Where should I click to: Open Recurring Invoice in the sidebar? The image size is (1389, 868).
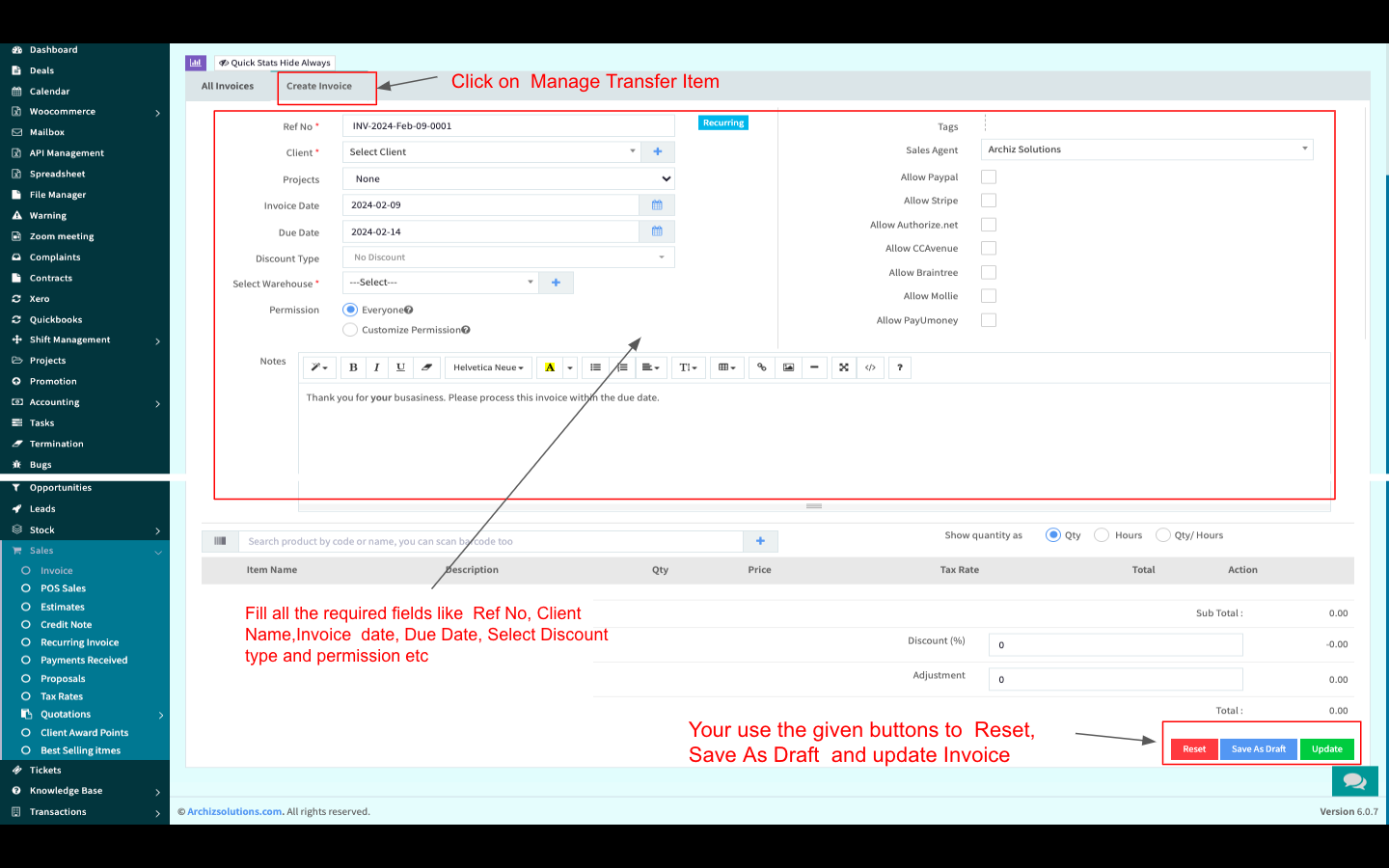pyautogui.click(x=79, y=642)
